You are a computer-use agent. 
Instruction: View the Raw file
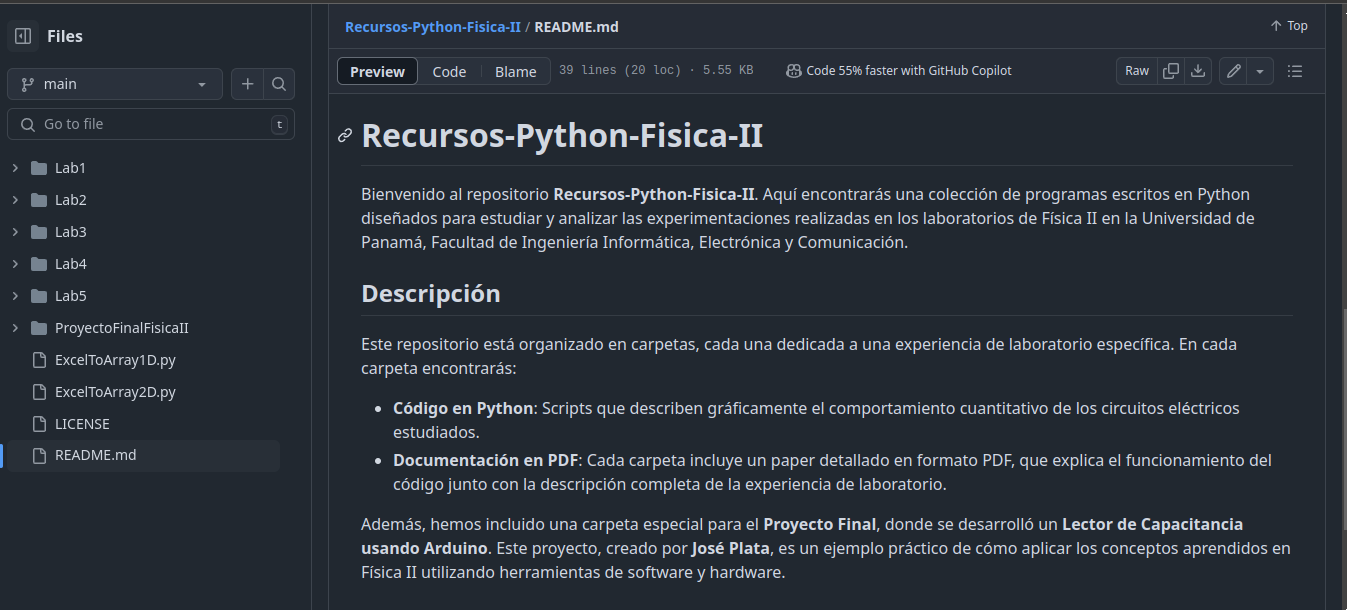pos(1137,71)
